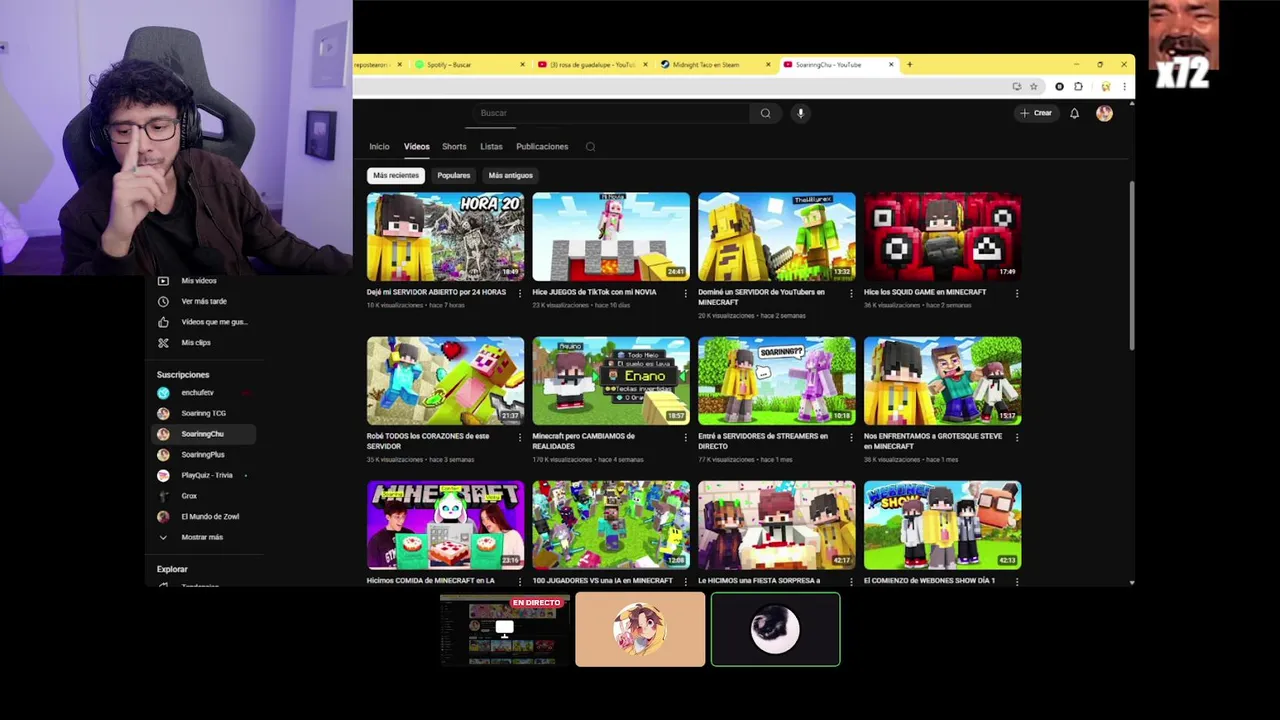Screen dimensions: 1280x720
Task: Switch to the Inicio channel tab
Action: (379, 147)
